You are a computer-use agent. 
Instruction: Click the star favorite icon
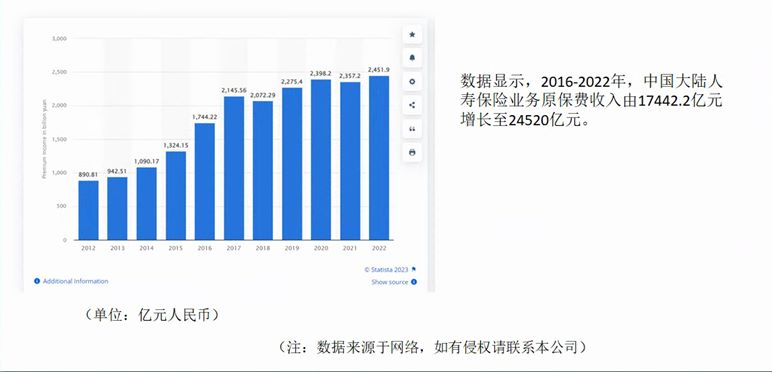point(412,34)
